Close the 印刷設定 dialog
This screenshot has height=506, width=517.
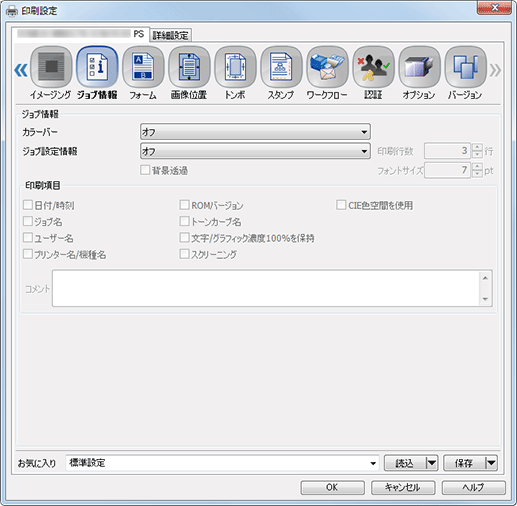pos(495,8)
